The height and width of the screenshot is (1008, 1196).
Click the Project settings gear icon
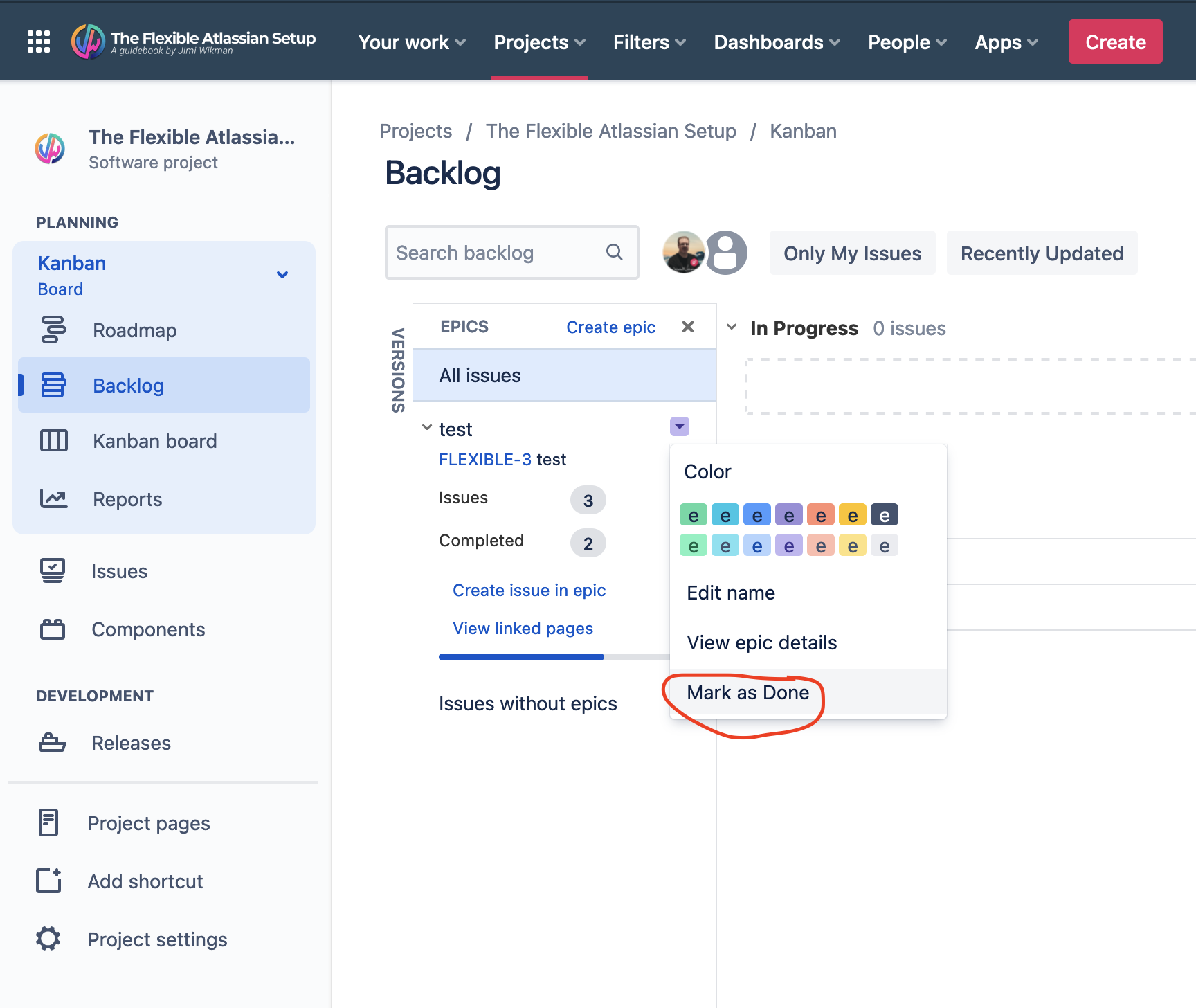point(48,939)
